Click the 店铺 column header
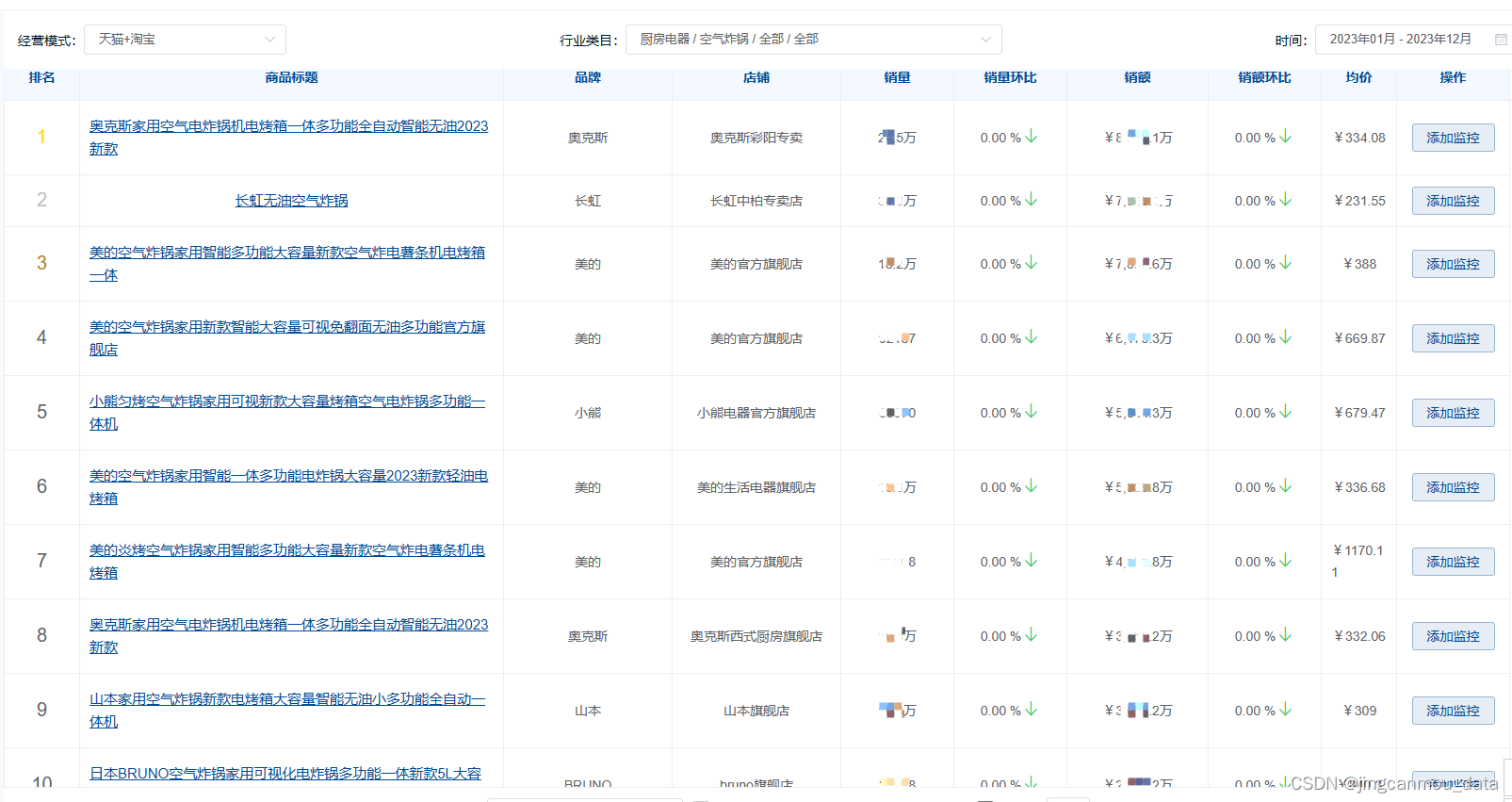Viewport: 1512px width, 802px height. coord(756,77)
